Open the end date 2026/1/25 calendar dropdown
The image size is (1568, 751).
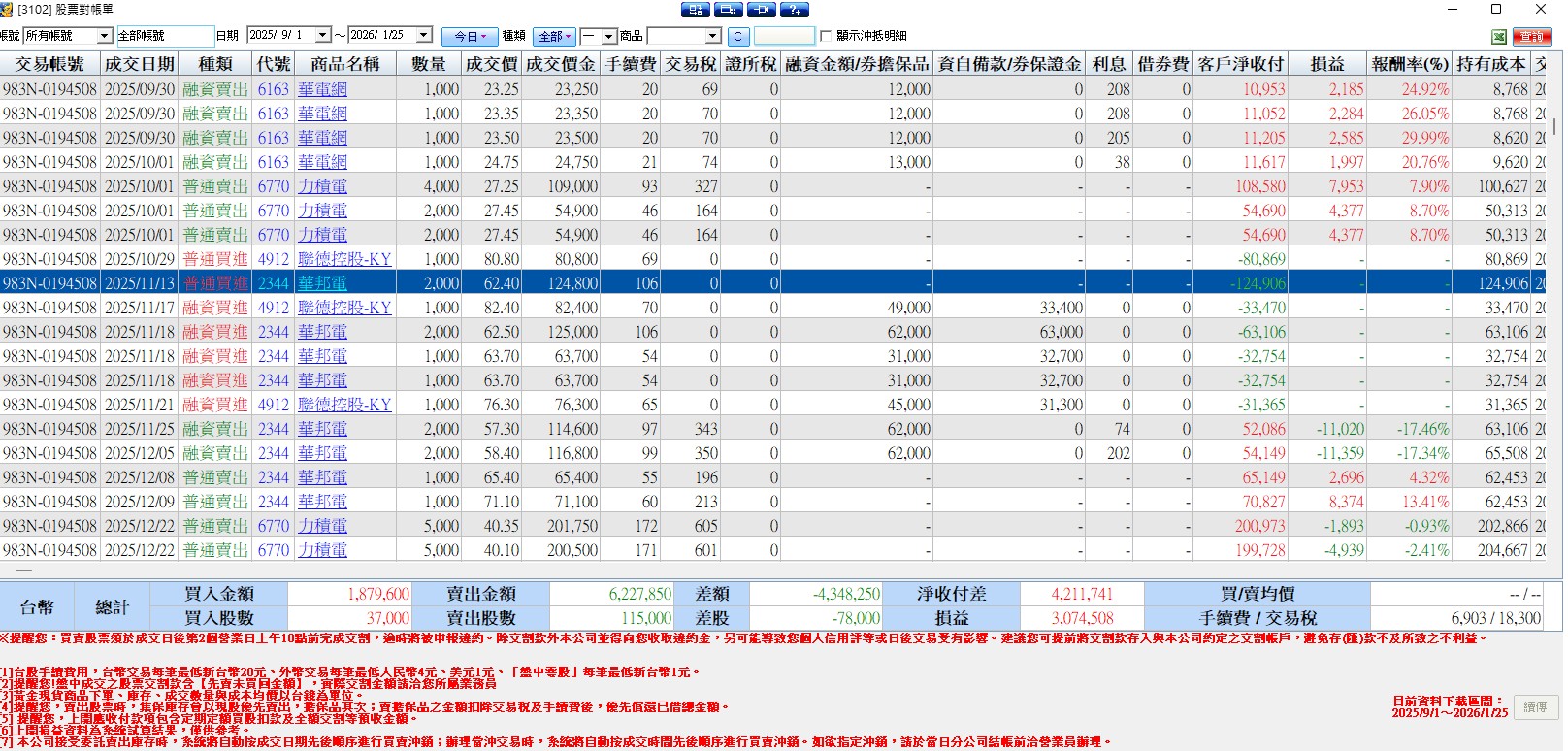click(424, 35)
